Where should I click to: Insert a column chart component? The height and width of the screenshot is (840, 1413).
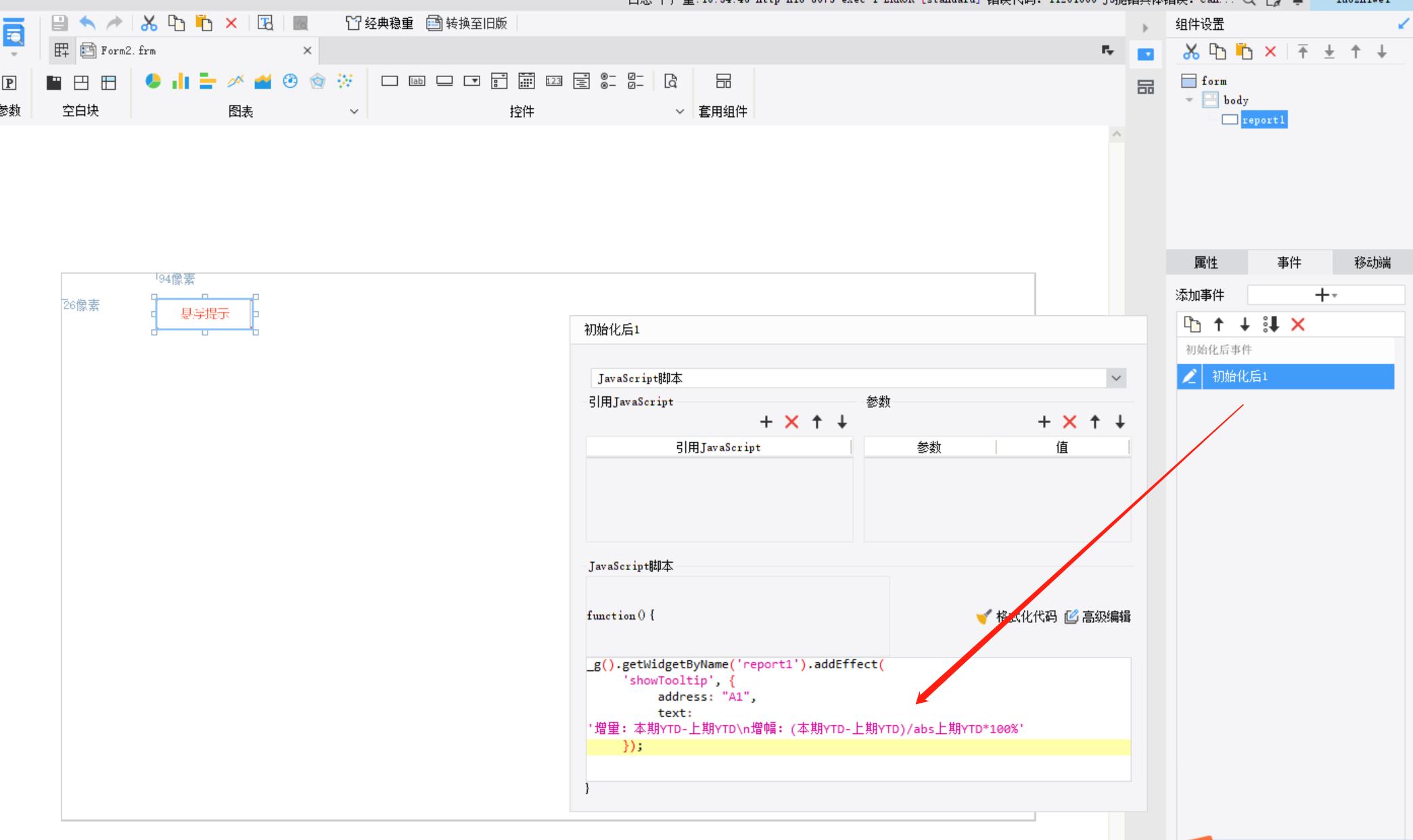coord(181,82)
